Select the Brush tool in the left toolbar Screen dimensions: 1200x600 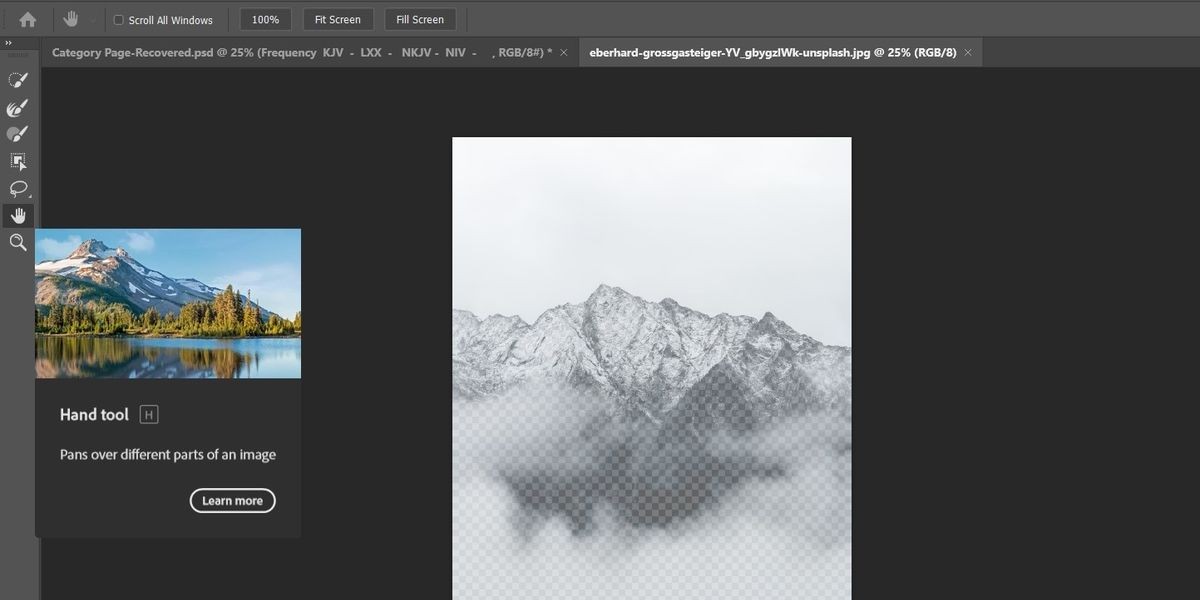tap(18, 134)
